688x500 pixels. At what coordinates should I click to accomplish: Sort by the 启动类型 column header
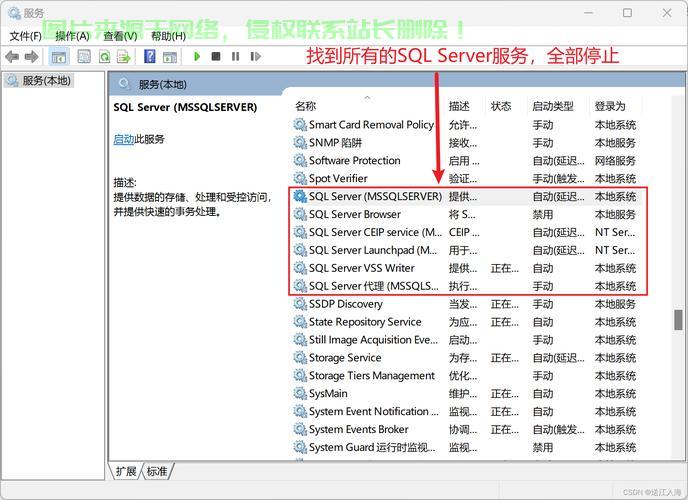(553, 106)
